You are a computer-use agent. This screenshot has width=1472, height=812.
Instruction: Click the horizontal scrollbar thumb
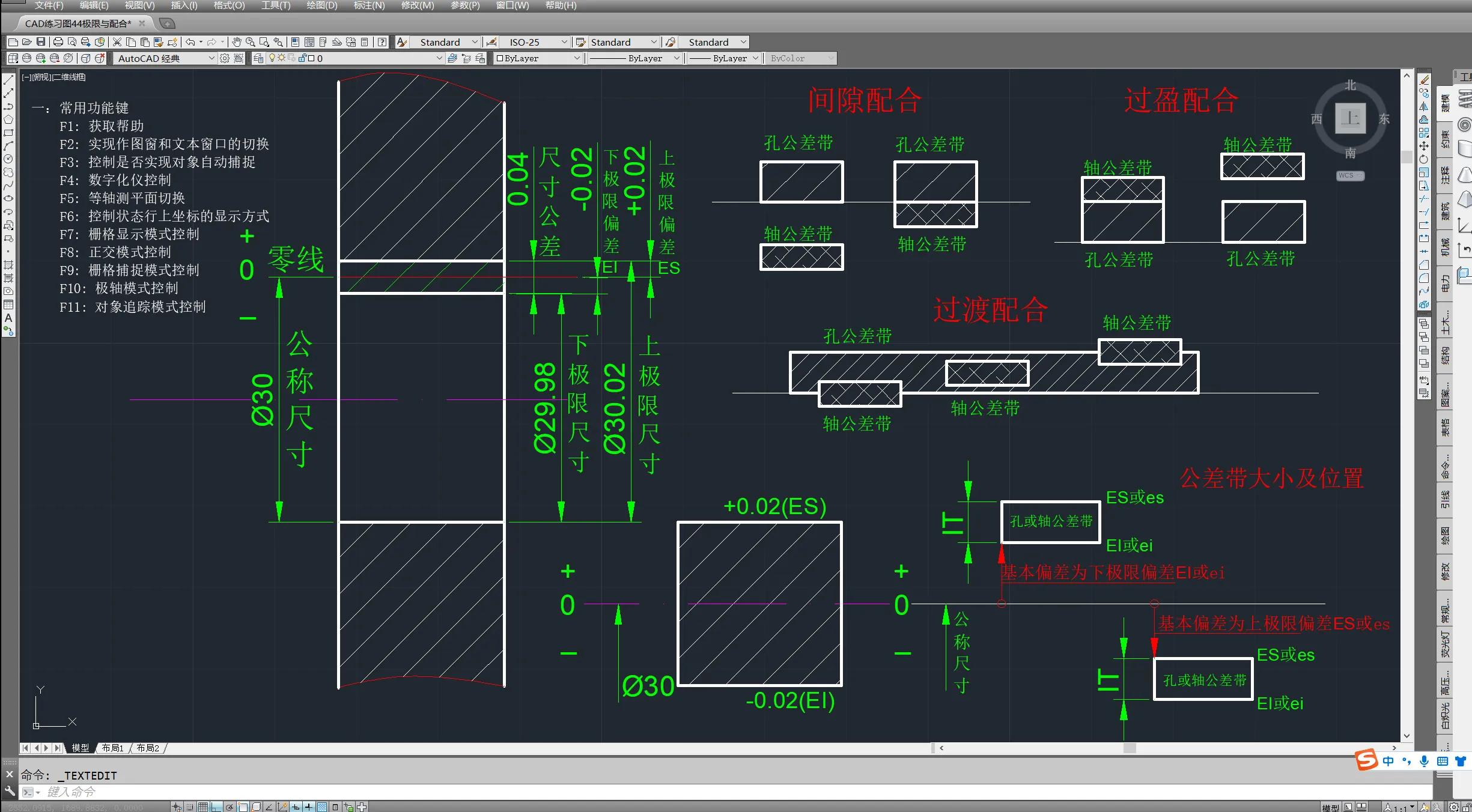point(1130,748)
